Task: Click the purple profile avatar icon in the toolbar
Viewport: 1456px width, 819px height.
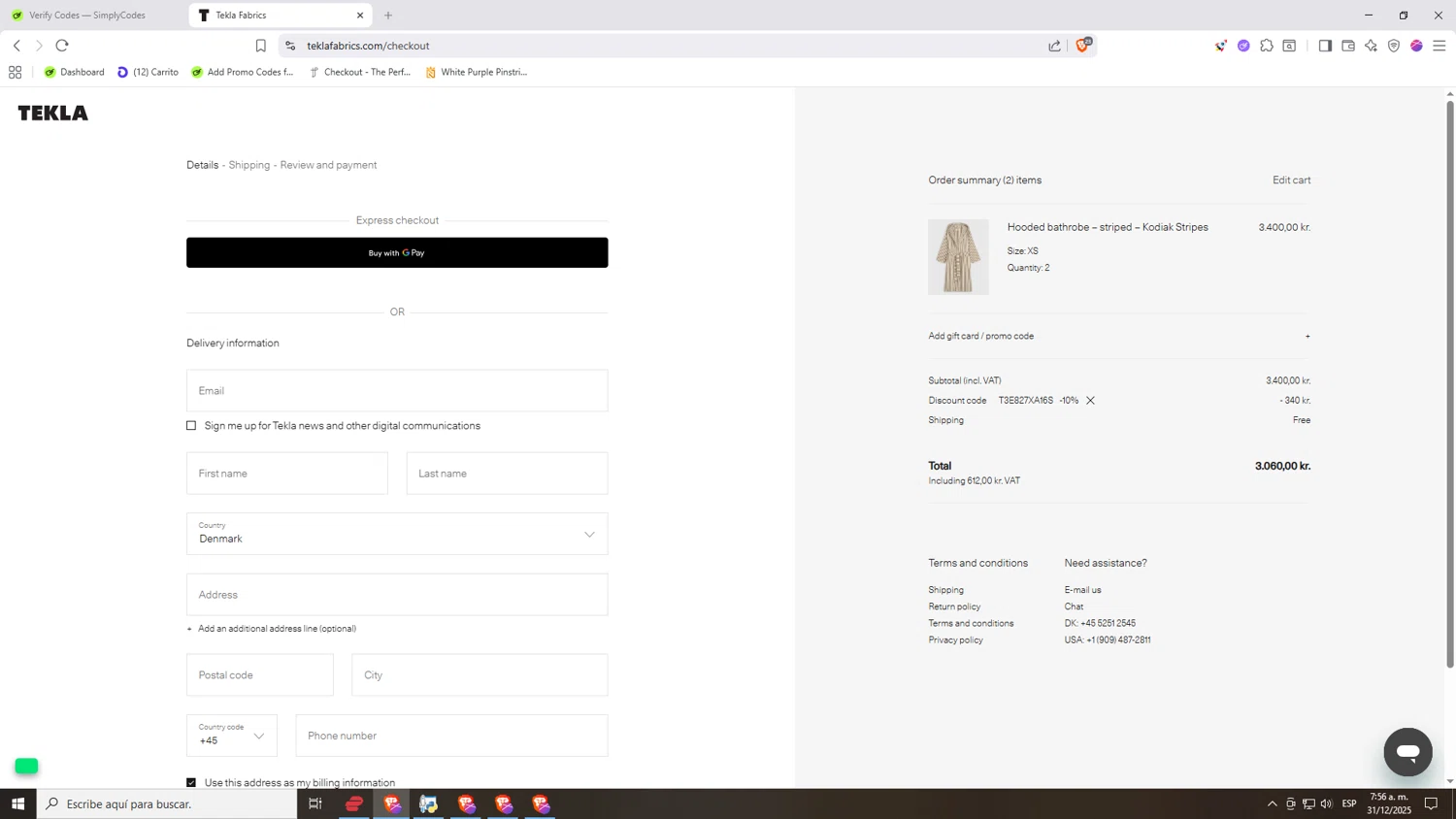Action: pos(1416,46)
